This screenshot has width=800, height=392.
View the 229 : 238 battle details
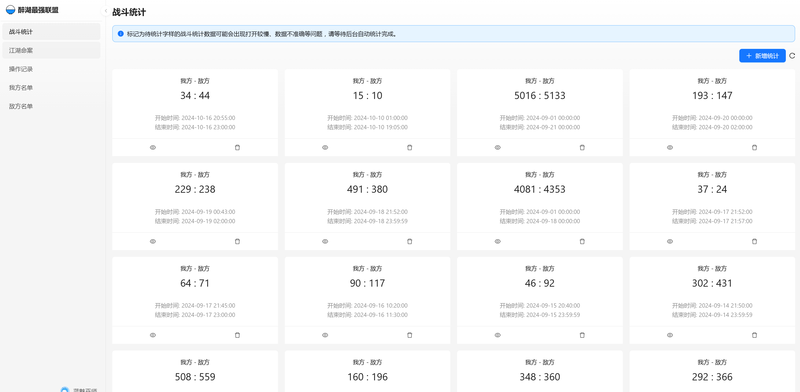153,241
